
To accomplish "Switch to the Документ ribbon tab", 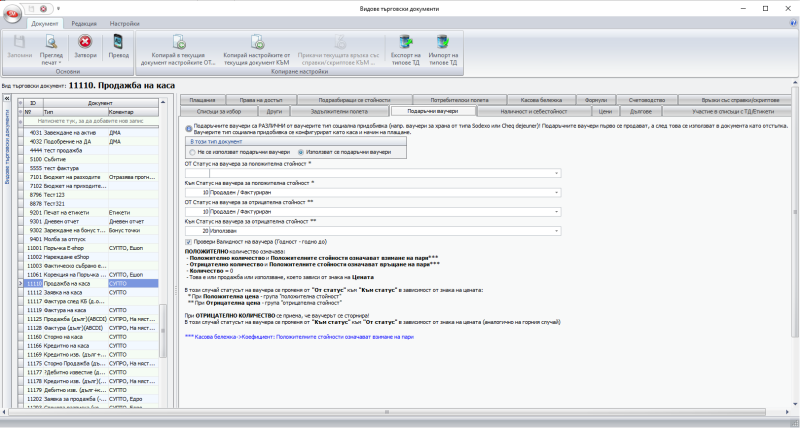I will coord(45,23).
